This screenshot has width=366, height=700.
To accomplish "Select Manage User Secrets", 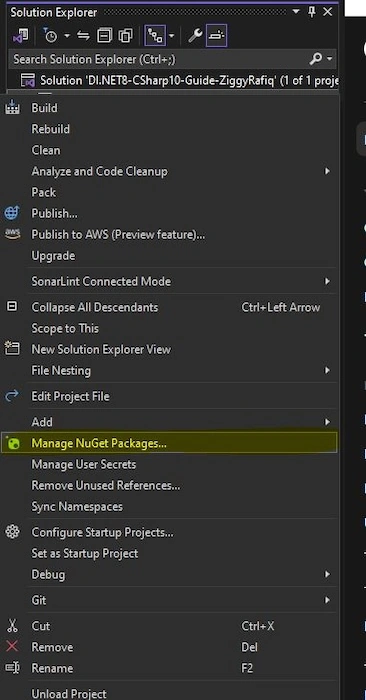I will pos(83,465).
